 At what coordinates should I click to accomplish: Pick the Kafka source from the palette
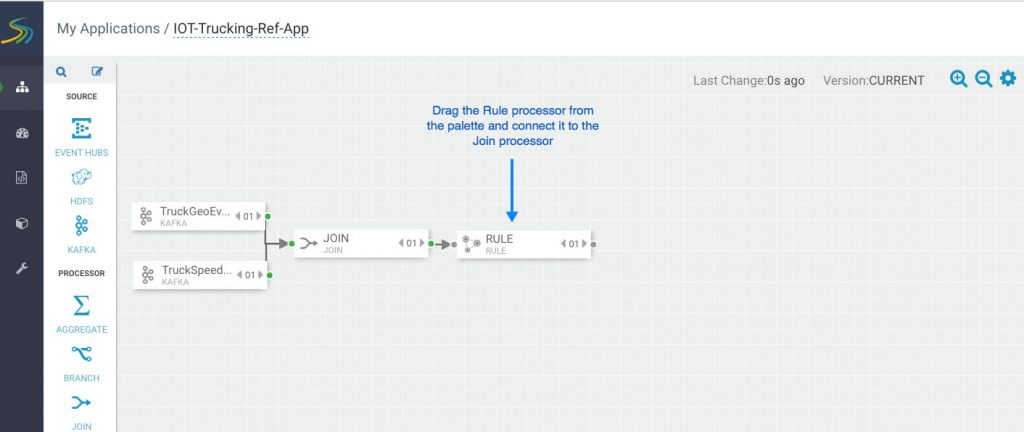[x=81, y=227]
